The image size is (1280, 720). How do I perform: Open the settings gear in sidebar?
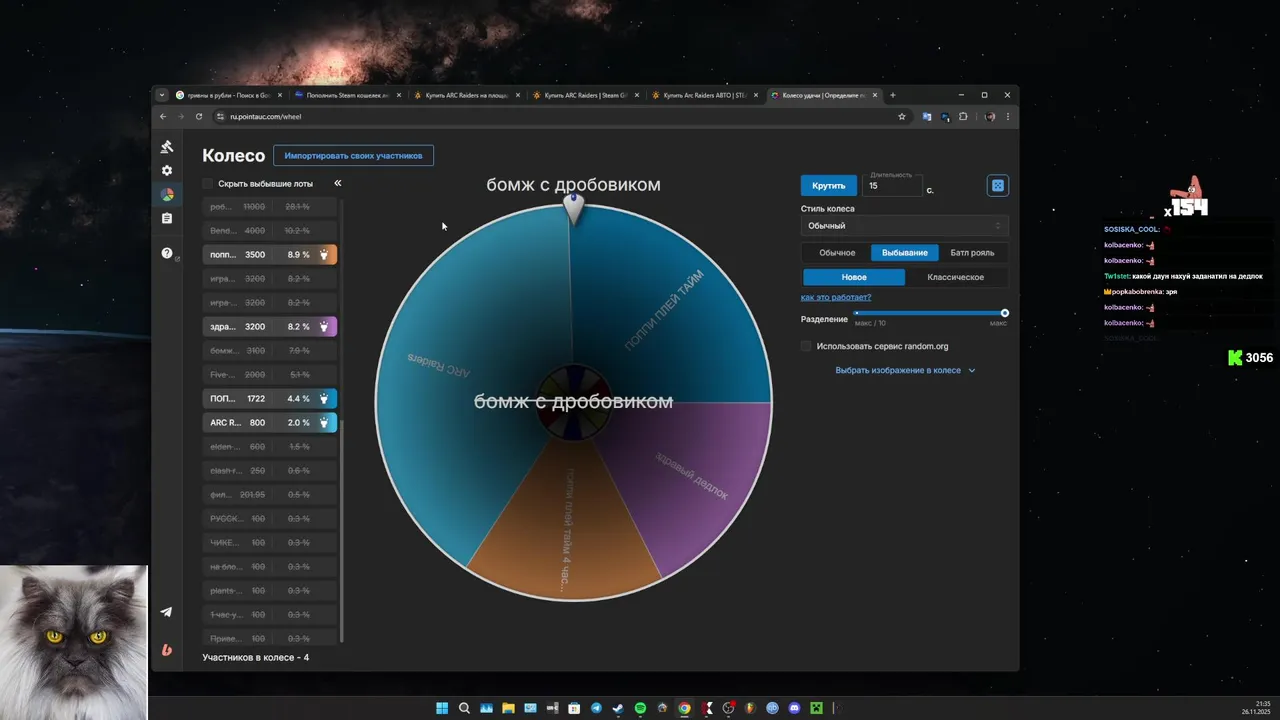click(167, 171)
